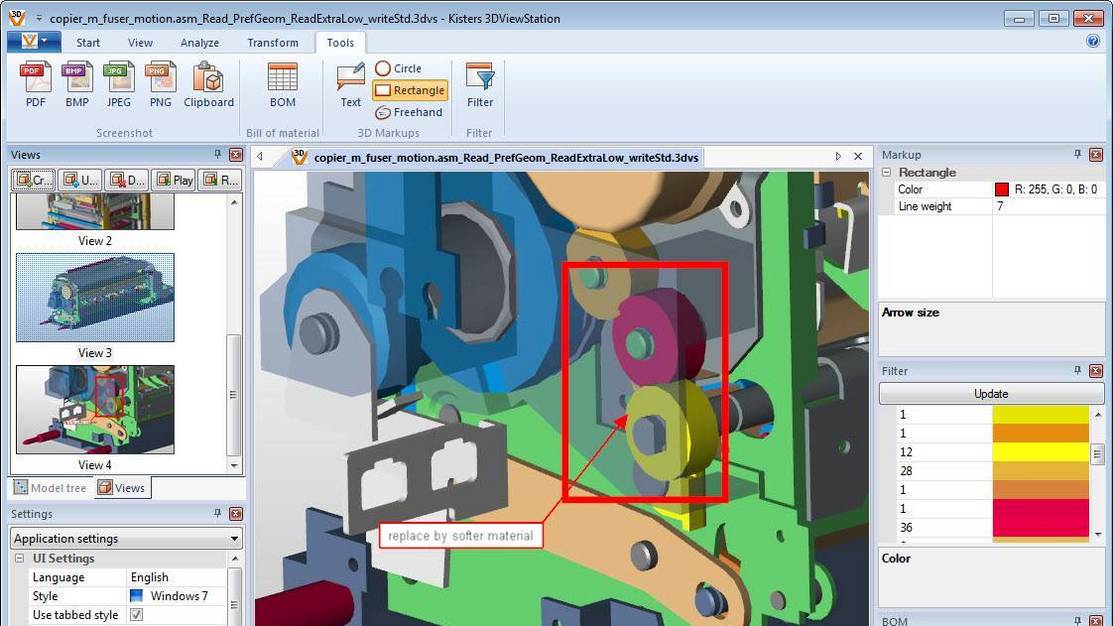Screen dimensions: 1113x626
Task: Export screenshot as PDF
Action: (x=36, y=84)
